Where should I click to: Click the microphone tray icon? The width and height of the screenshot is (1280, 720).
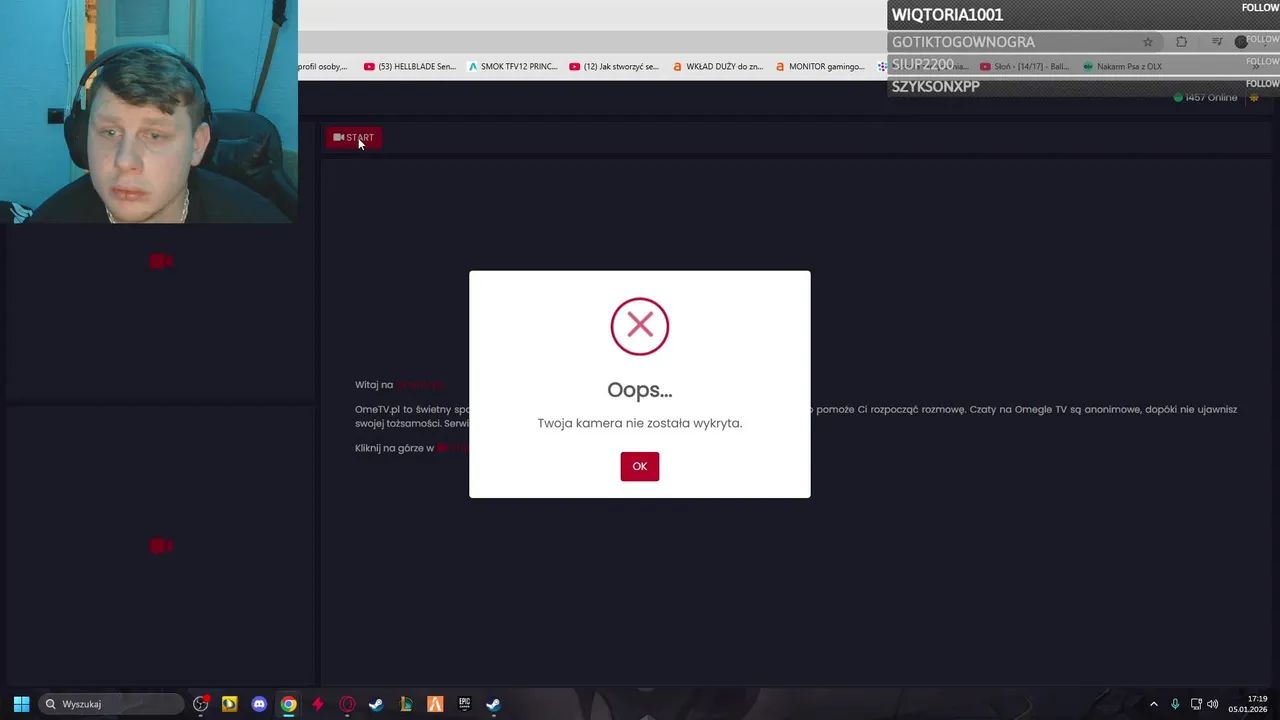1175,704
